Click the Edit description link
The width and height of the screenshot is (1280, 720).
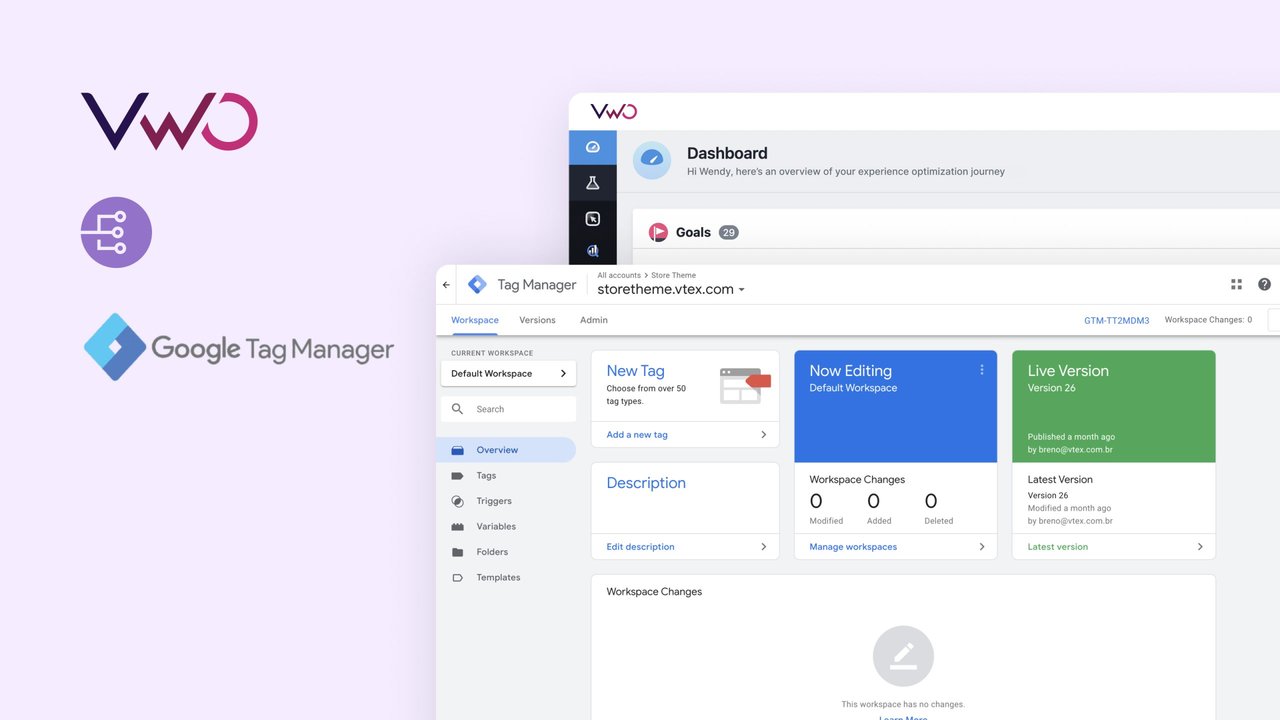coord(640,547)
